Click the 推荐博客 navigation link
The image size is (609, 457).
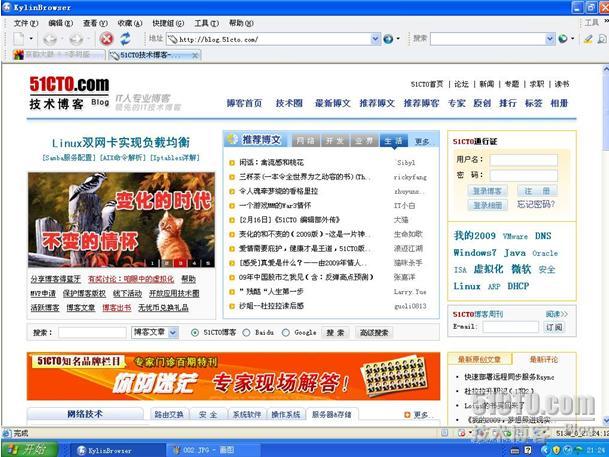[421, 103]
